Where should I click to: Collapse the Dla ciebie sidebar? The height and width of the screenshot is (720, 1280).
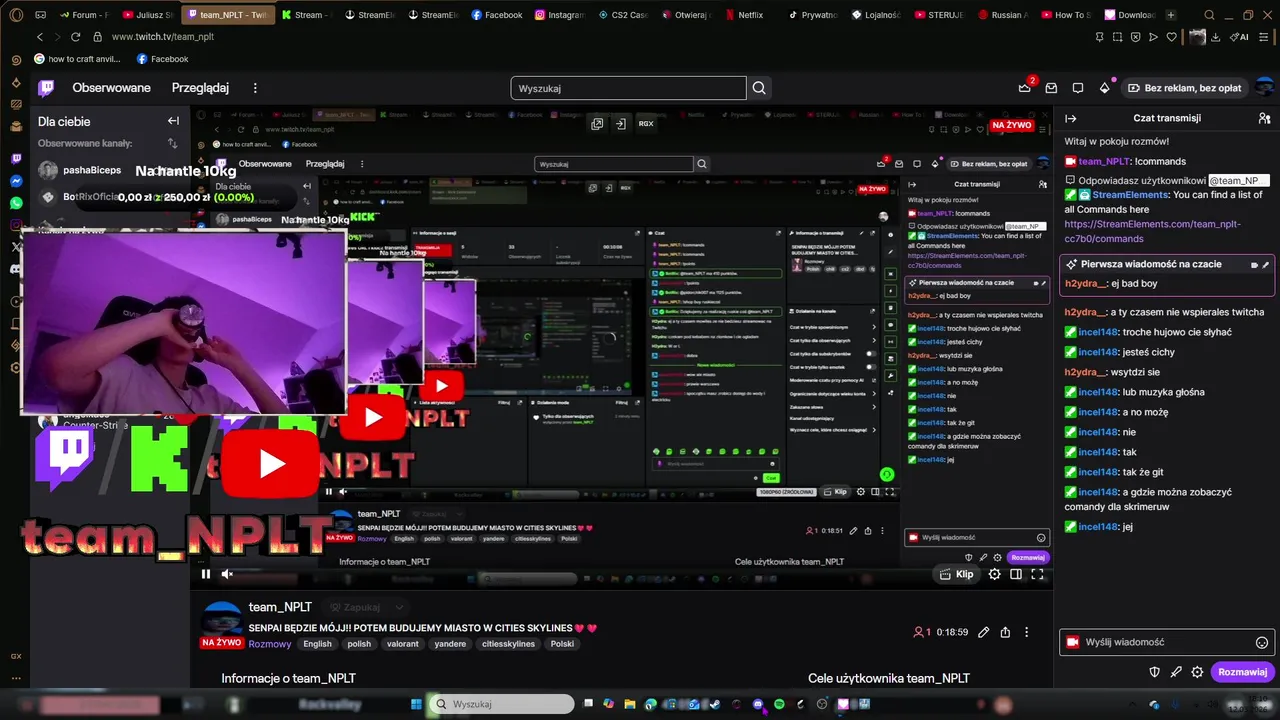(173, 121)
